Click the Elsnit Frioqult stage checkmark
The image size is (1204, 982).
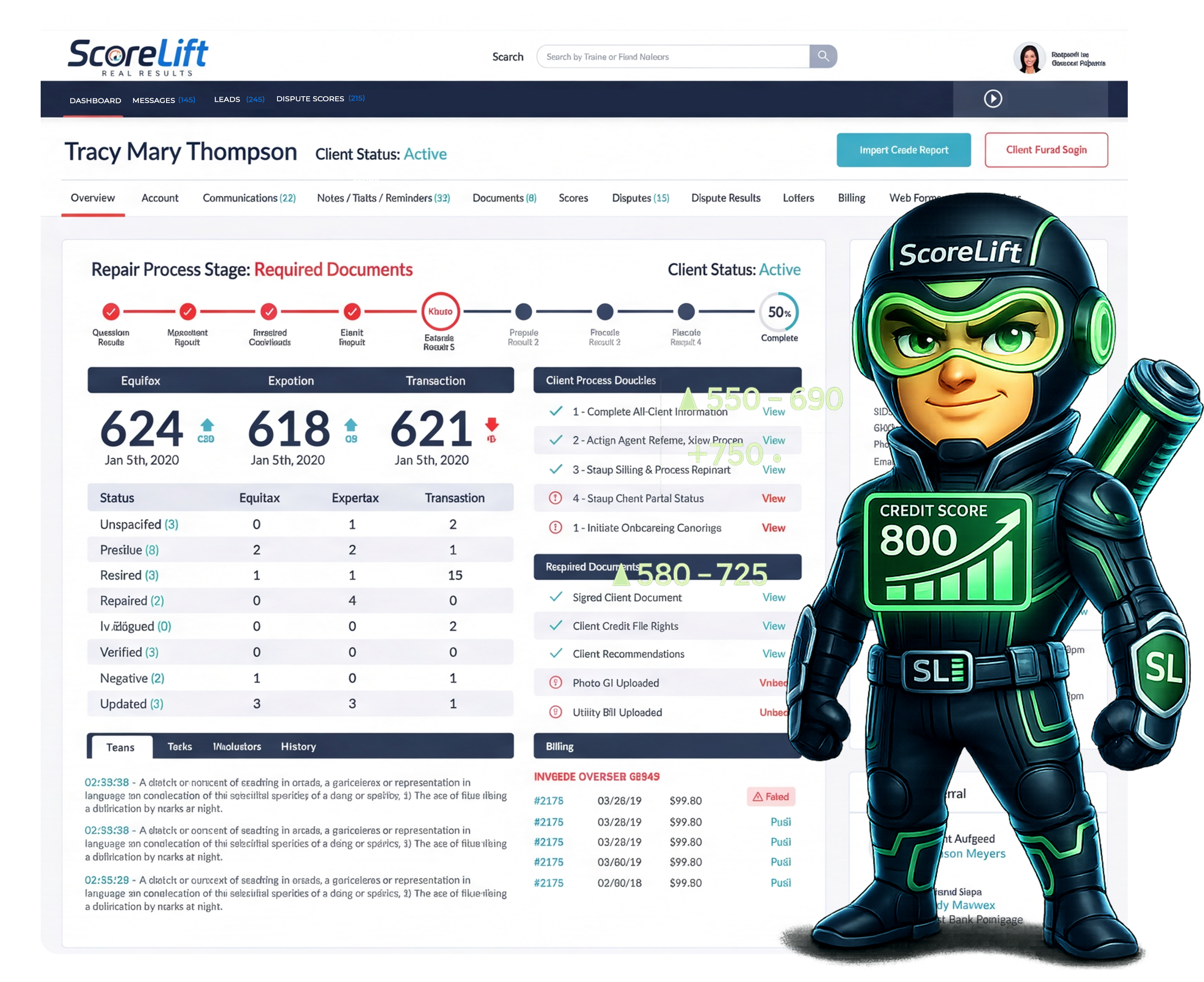(x=352, y=311)
